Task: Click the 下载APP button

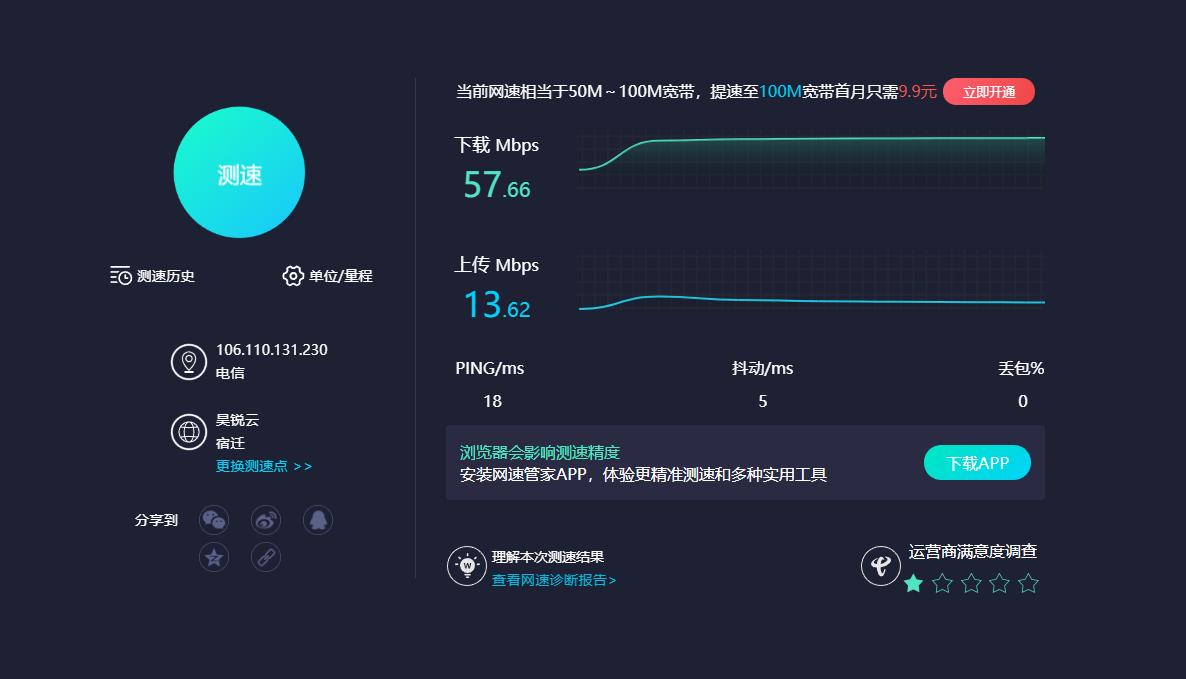Action: 977,463
